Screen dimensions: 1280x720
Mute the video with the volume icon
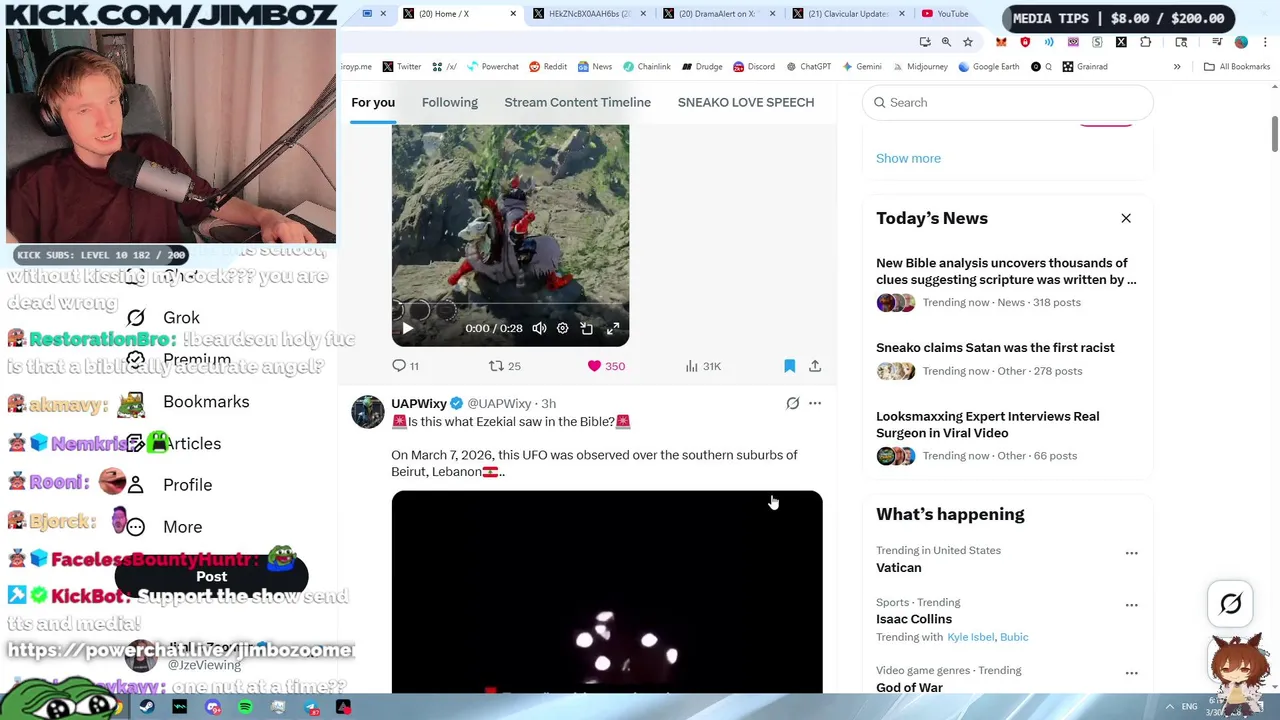539,328
